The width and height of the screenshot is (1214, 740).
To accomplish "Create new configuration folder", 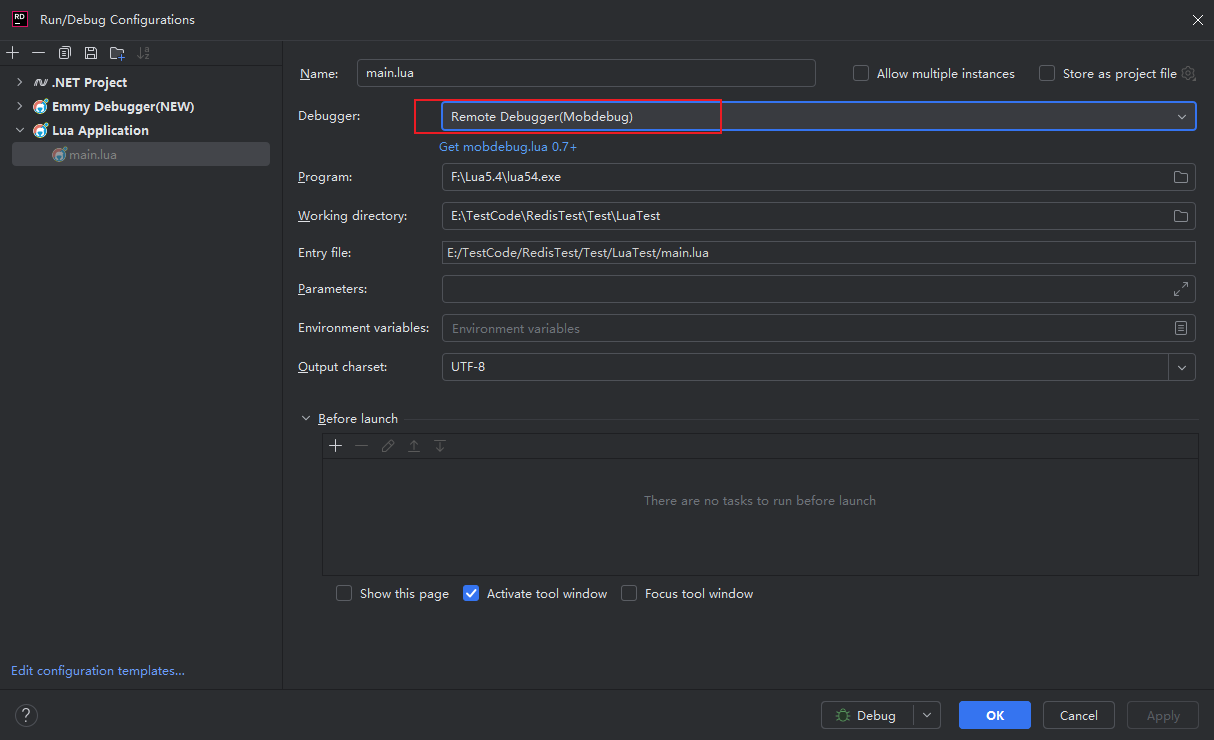I will pyautogui.click(x=117, y=53).
